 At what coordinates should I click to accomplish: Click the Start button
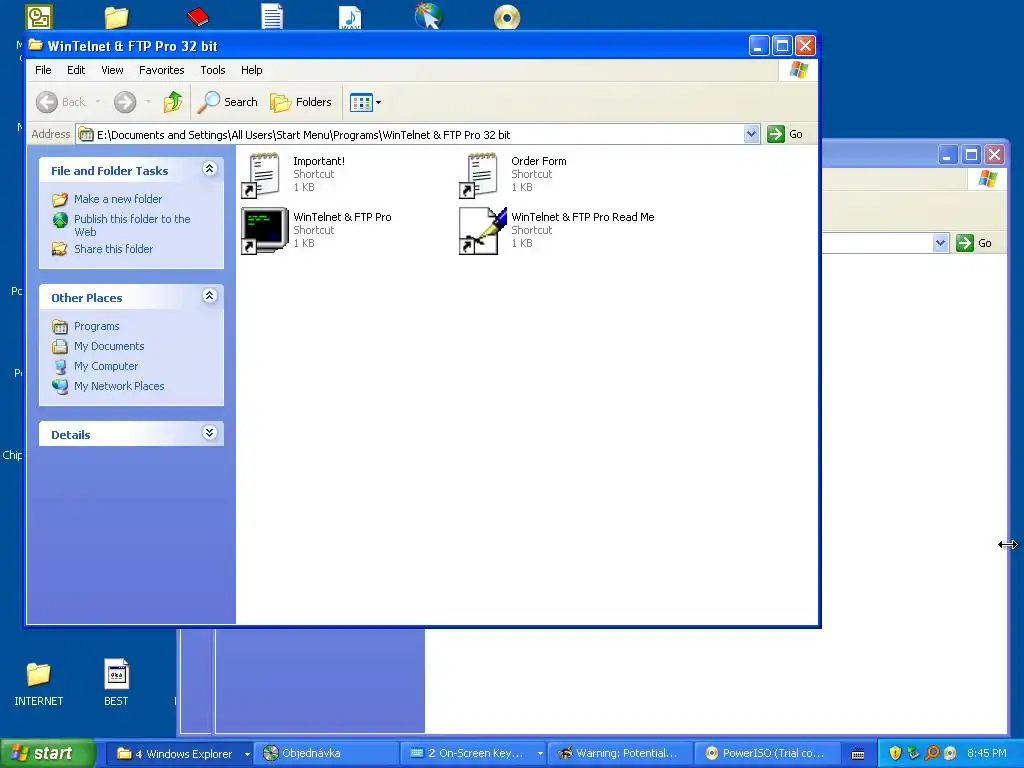(x=48, y=754)
